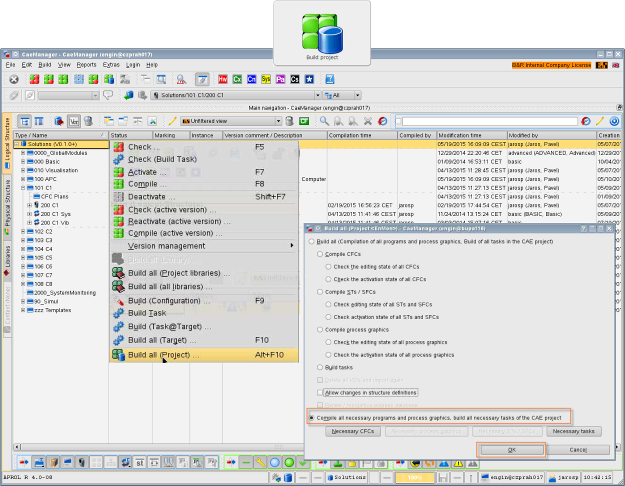Select Check the editing state of all CFCs
Image resolution: width=625 pixels, height=486 pixels.
click(328, 267)
